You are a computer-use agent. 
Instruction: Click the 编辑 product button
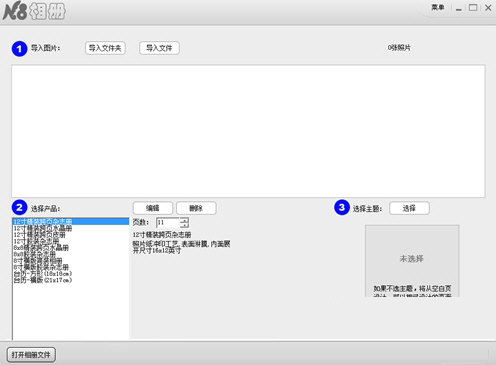coord(153,208)
